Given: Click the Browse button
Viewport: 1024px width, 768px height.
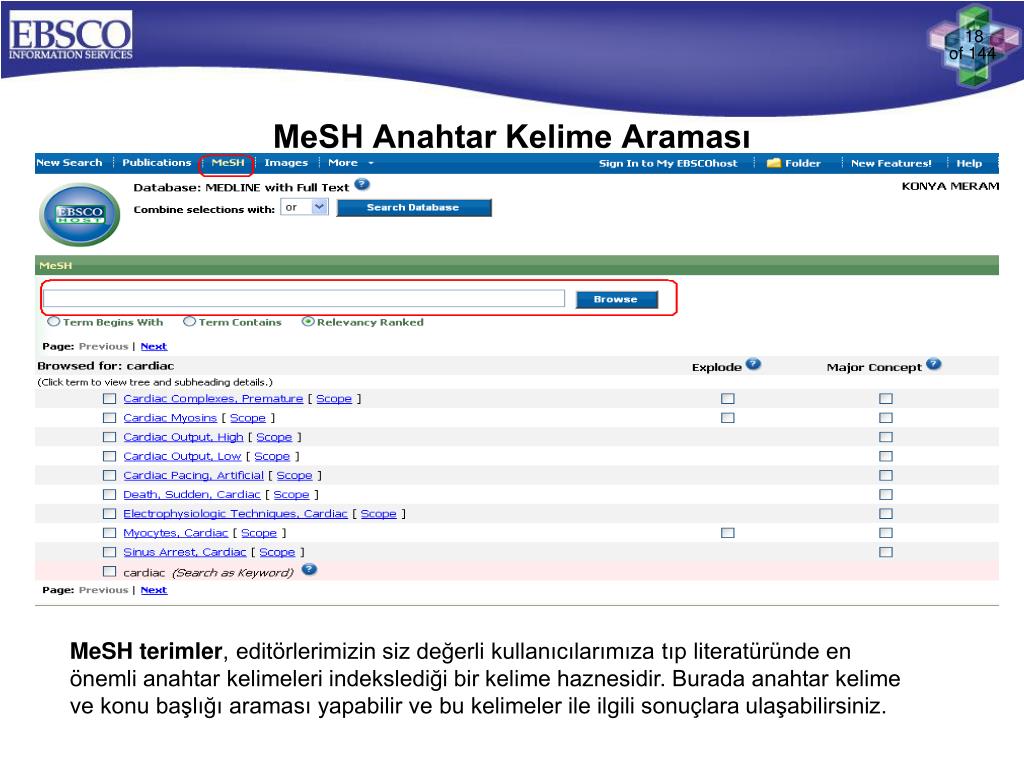Looking at the screenshot, I should click(616, 299).
